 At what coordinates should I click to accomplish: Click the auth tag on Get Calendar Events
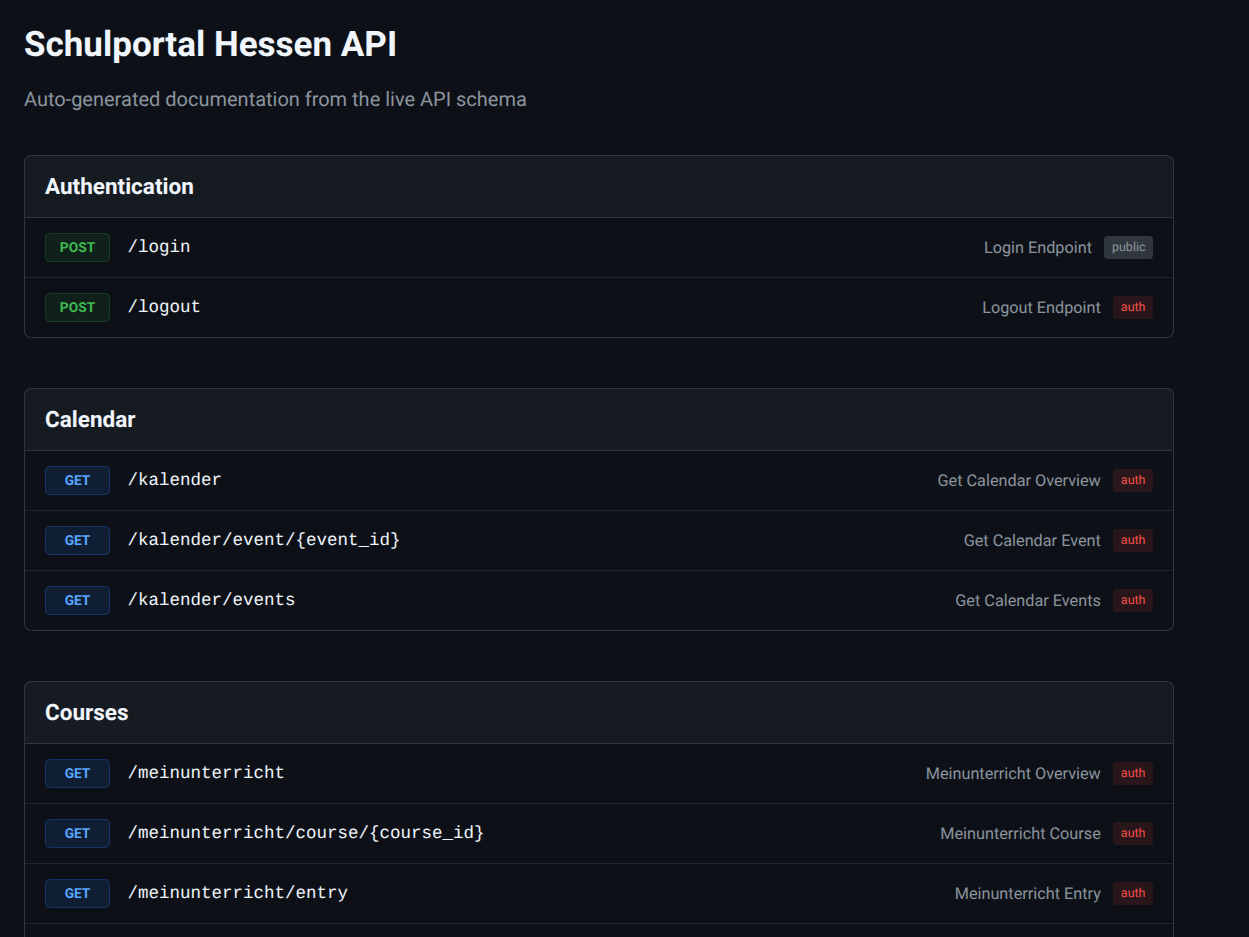point(1133,600)
